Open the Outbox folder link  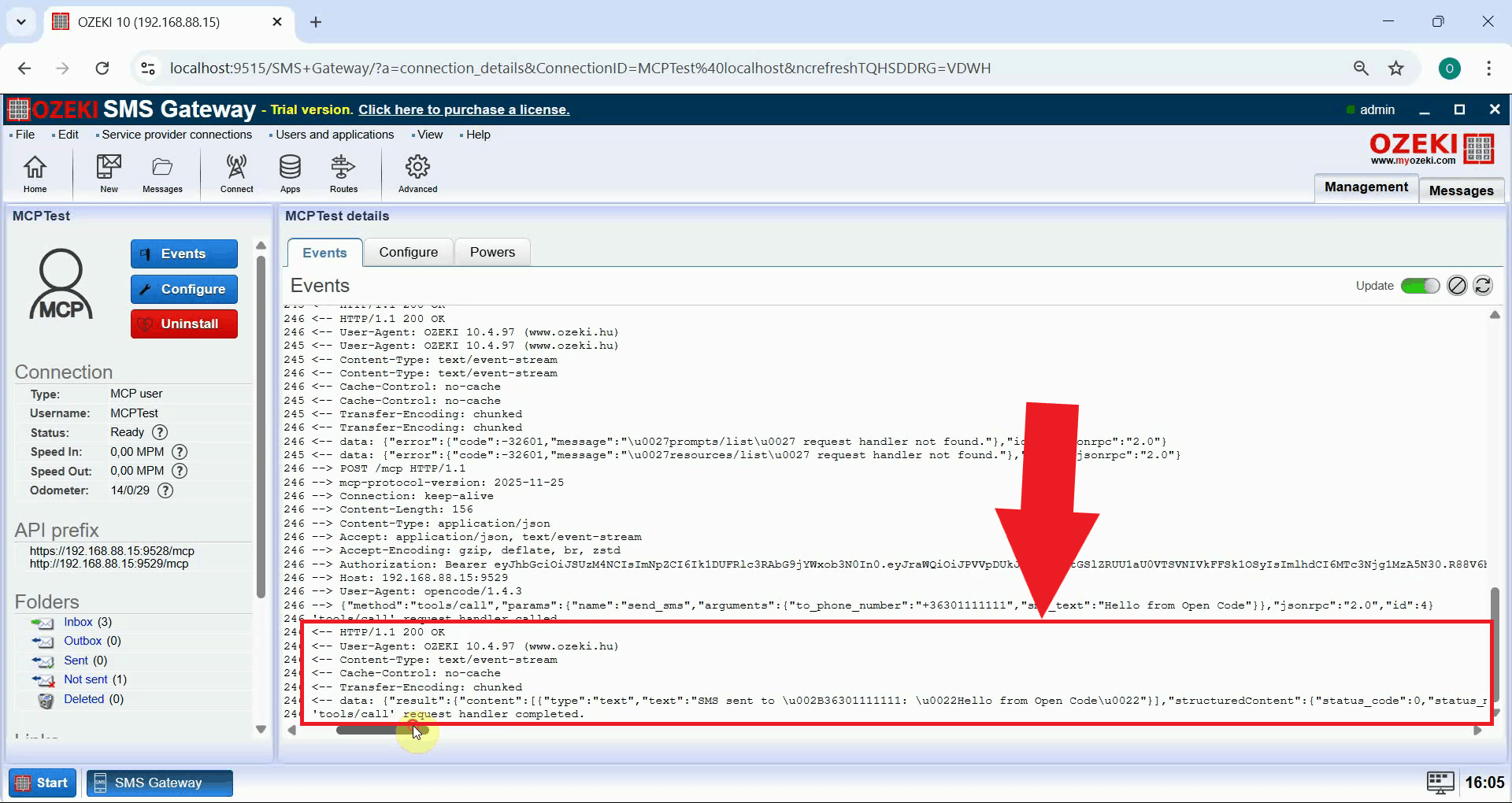83,641
